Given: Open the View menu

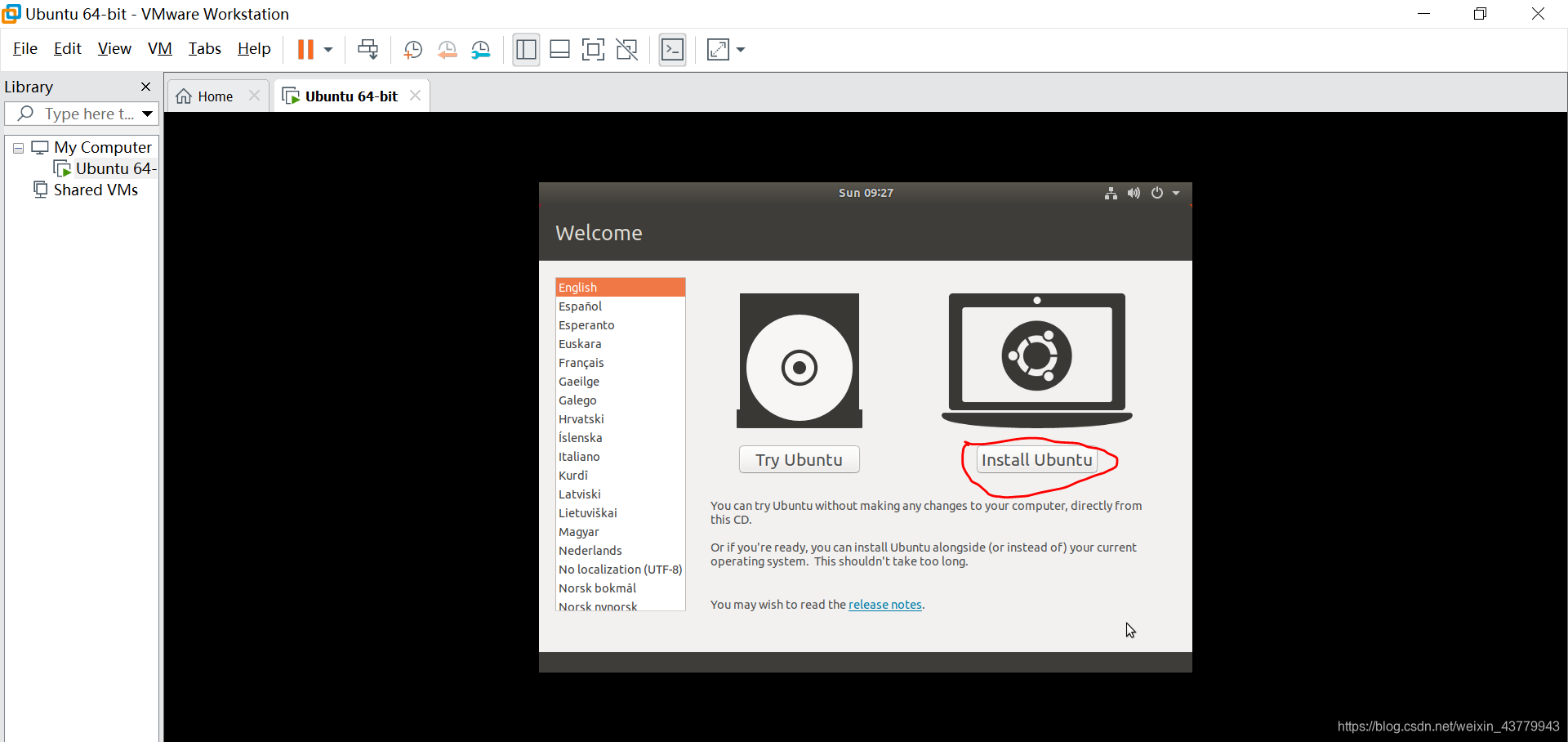Looking at the screenshot, I should tap(114, 49).
